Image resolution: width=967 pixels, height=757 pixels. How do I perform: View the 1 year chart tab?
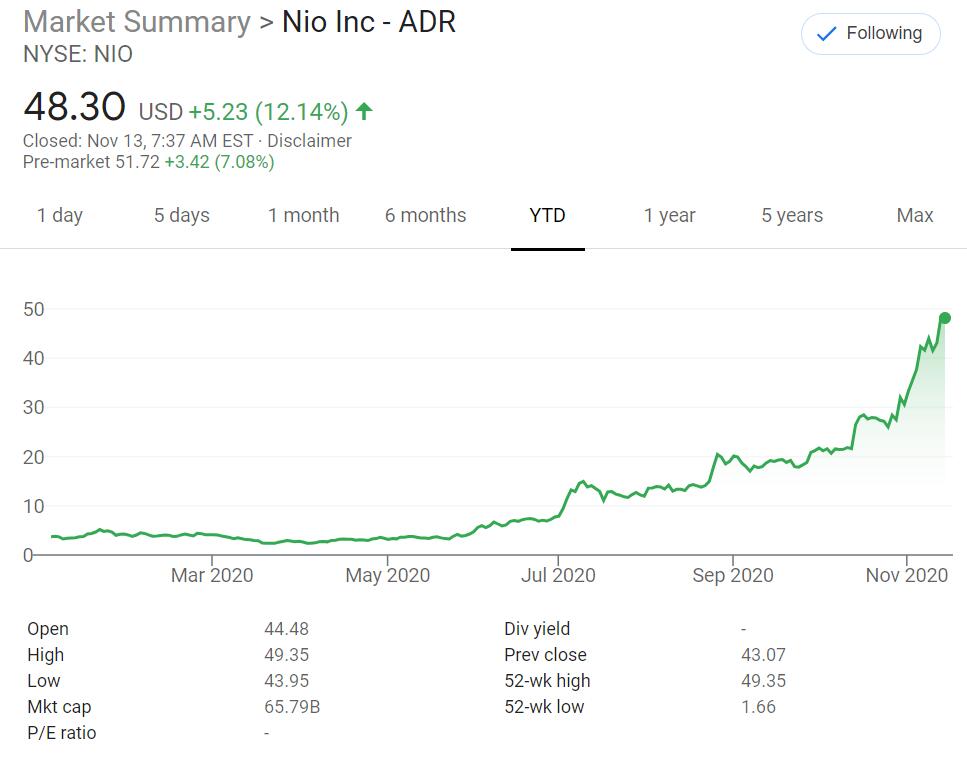pyautogui.click(x=669, y=215)
